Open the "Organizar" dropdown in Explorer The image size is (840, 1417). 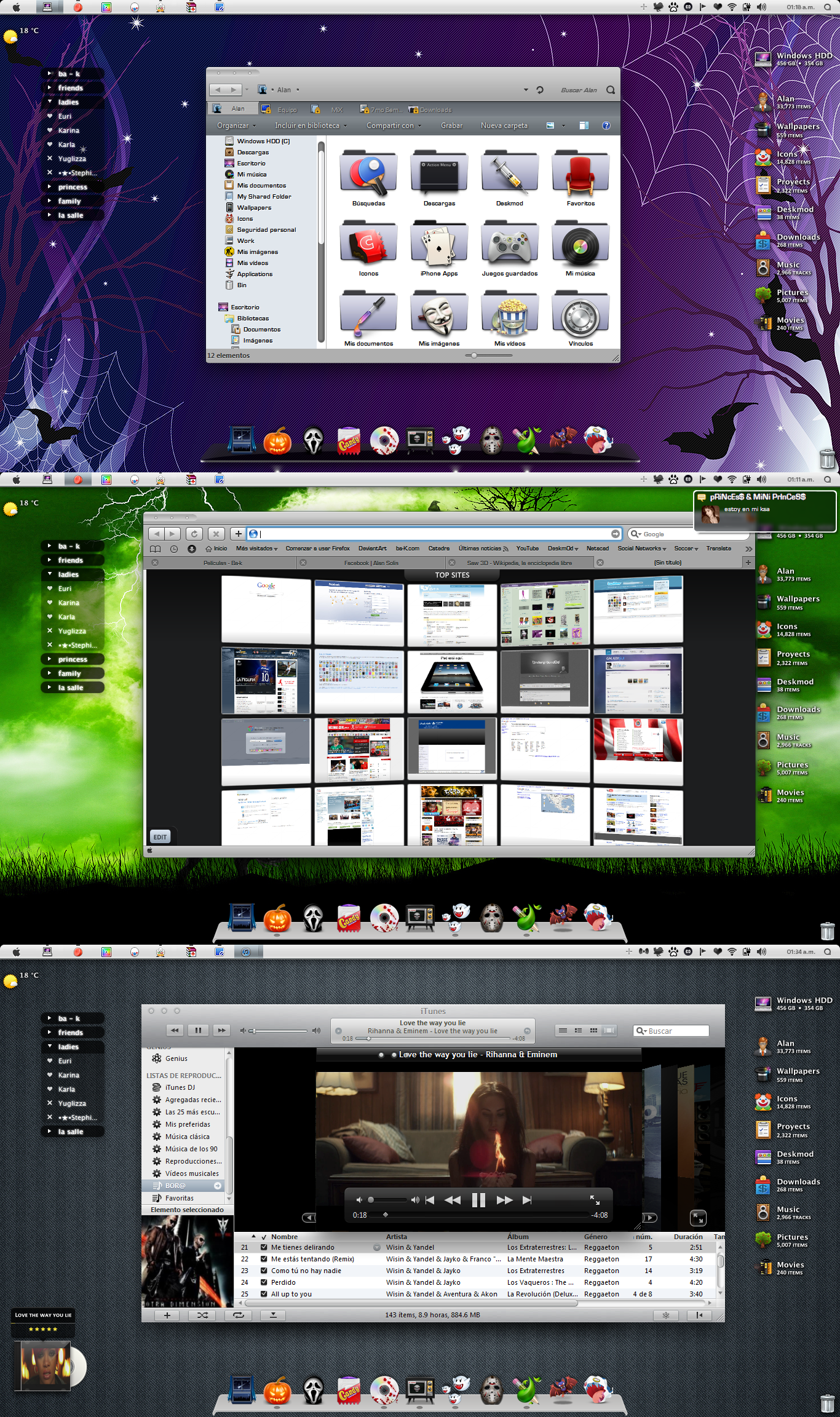click(236, 125)
